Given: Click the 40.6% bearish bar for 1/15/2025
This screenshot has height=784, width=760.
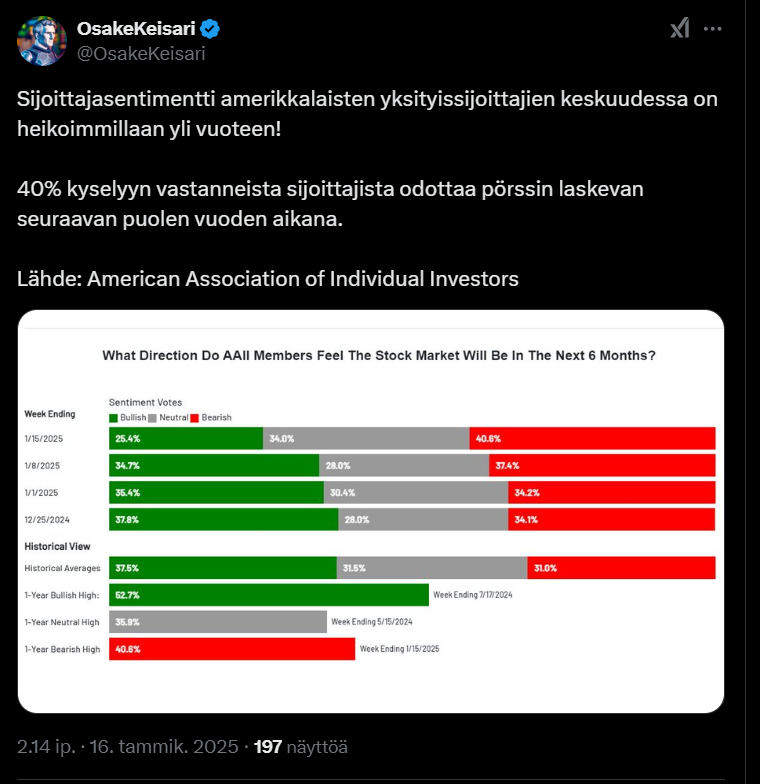Looking at the screenshot, I should [x=592, y=438].
